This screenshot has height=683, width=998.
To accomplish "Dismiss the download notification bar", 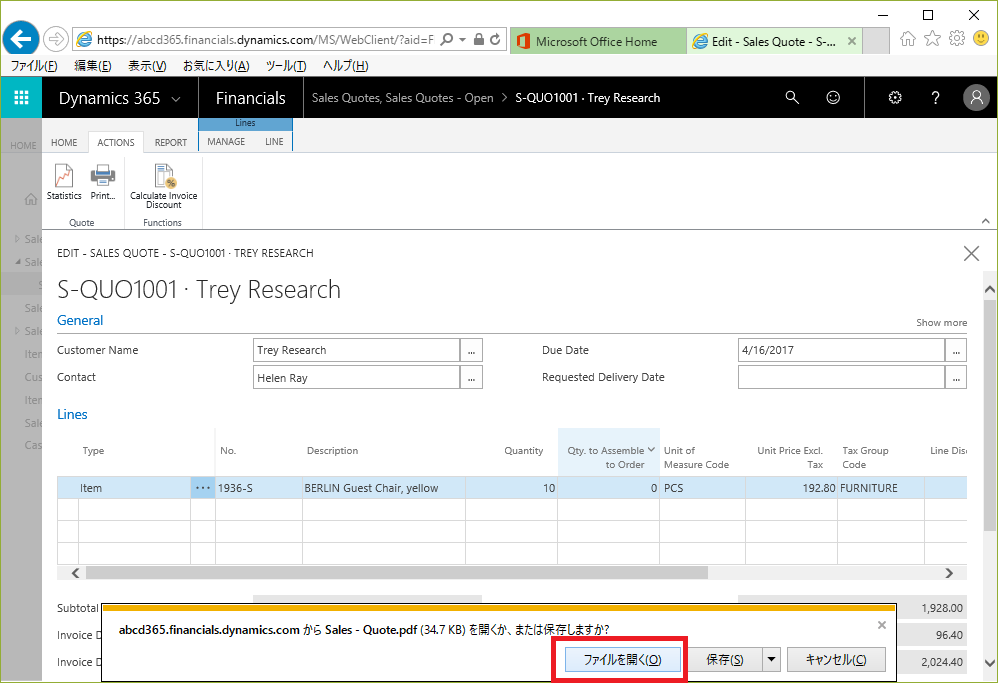I will click(882, 625).
